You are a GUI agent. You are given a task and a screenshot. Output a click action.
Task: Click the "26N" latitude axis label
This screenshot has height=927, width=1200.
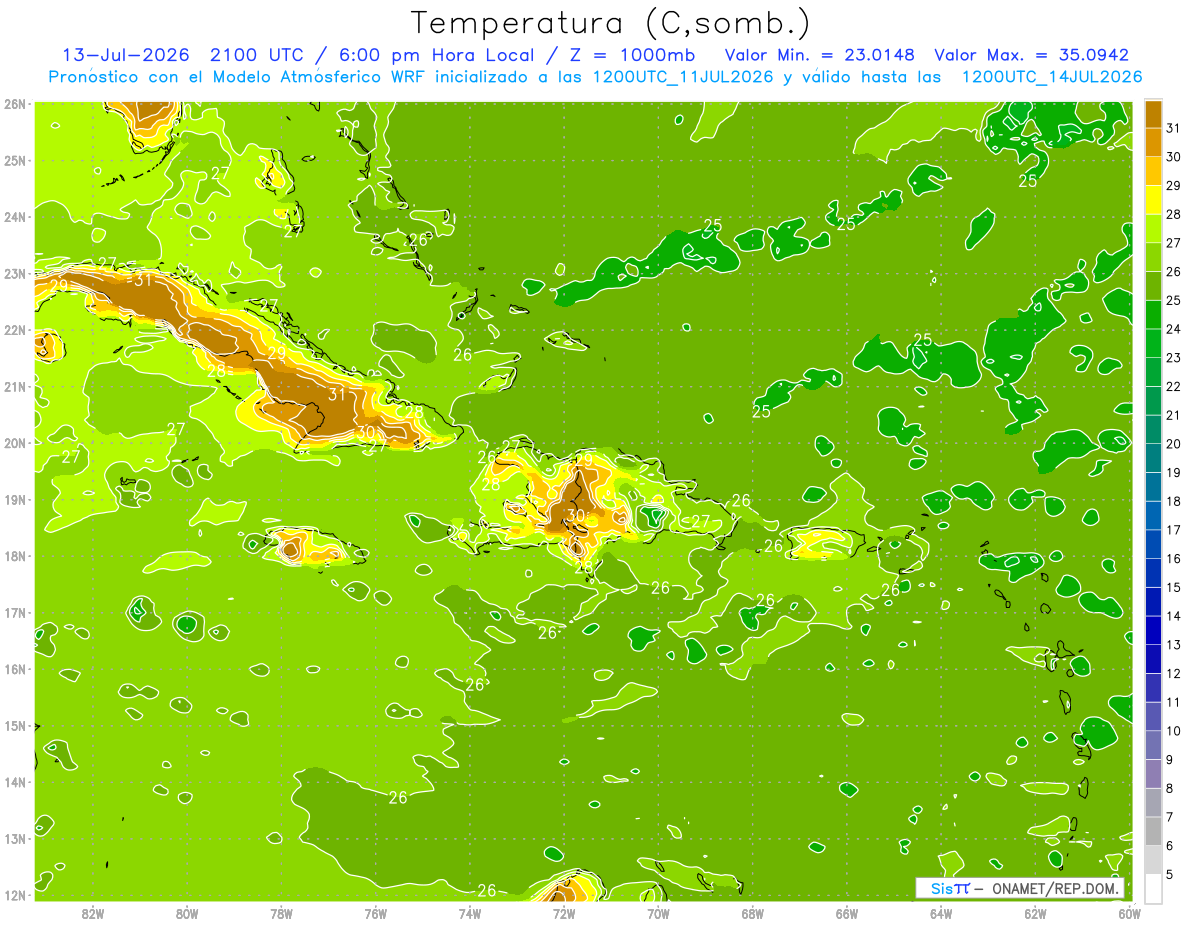coord(15,104)
